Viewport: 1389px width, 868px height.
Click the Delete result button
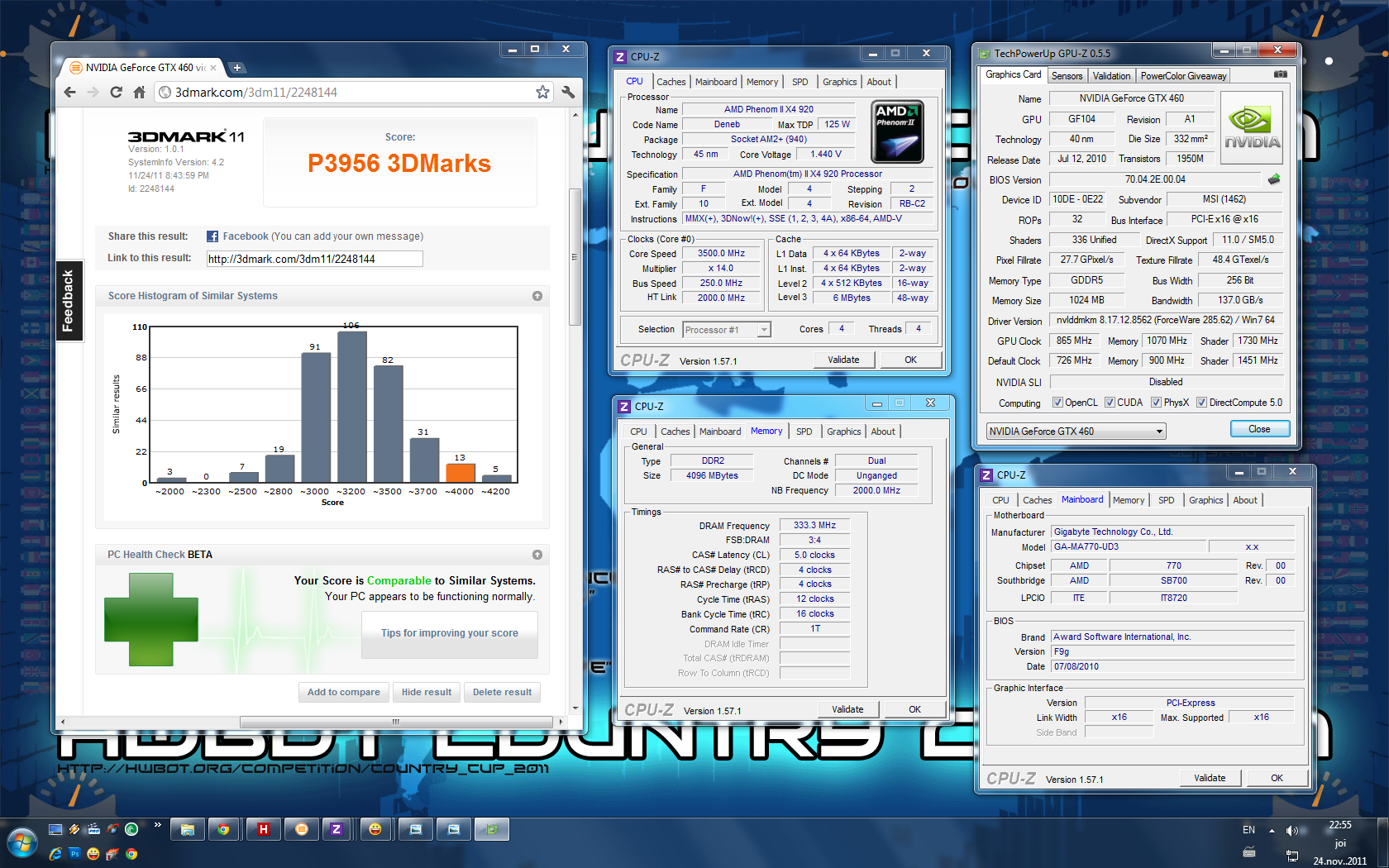(502, 693)
